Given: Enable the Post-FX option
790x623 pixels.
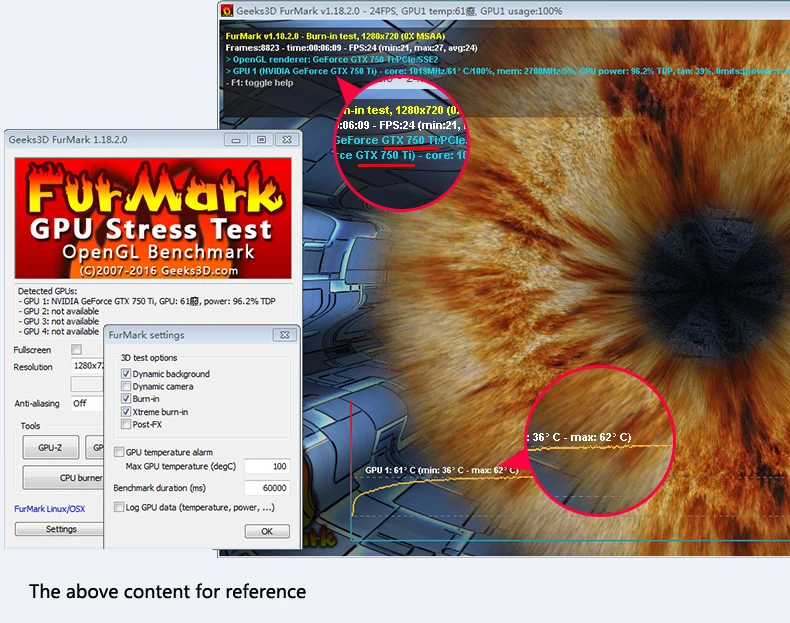Looking at the screenshot, I should [126, 425].
